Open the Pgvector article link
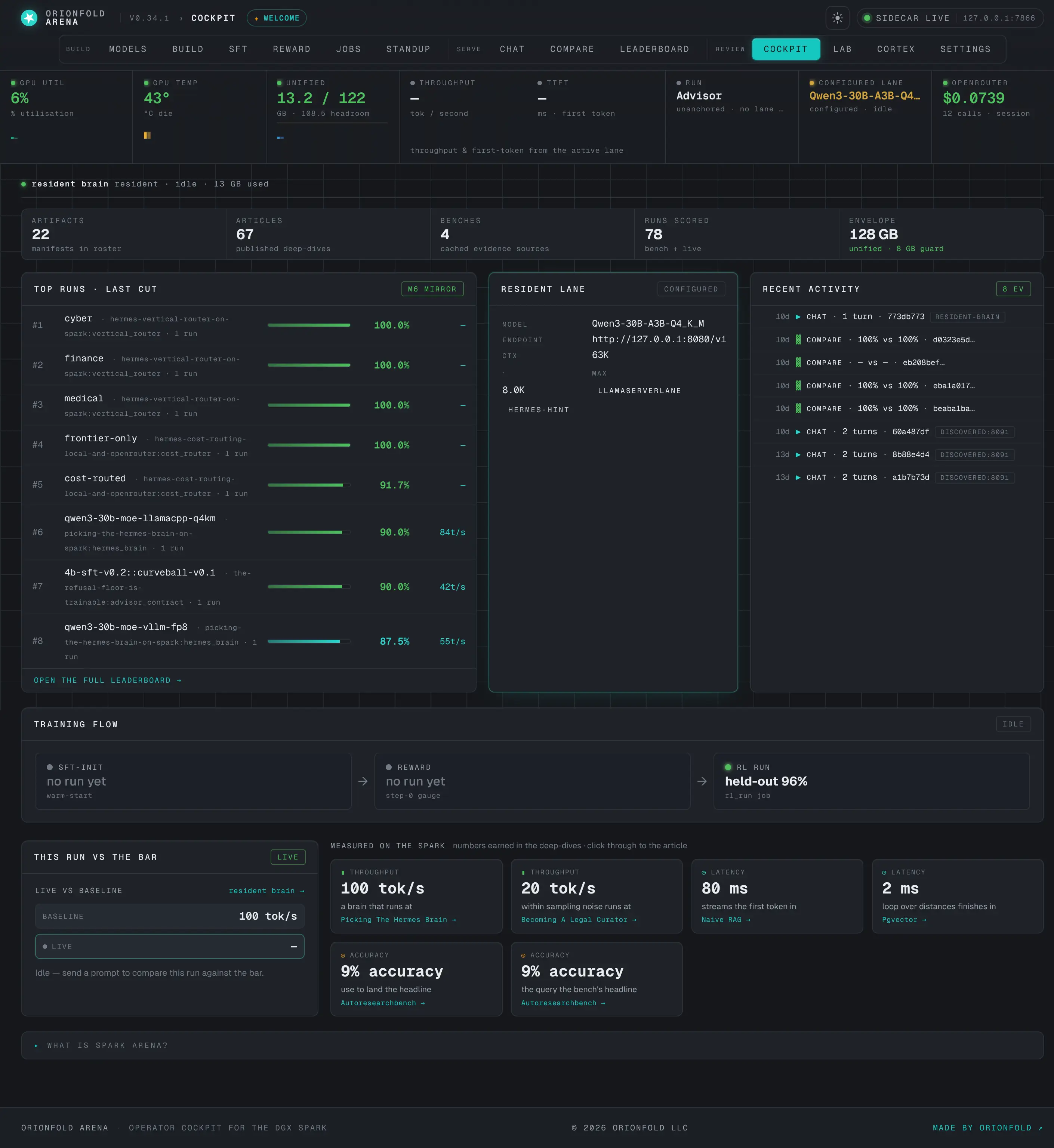Viewport: 1054px width, 1148px height. [x=904, y=920]
